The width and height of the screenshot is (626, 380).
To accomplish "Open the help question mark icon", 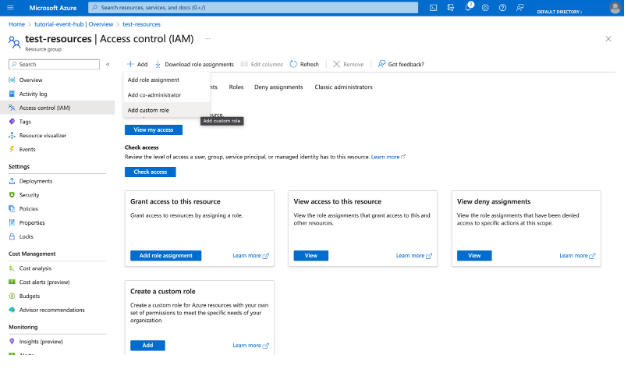I will pyautogui.click(x=503, y=8).
